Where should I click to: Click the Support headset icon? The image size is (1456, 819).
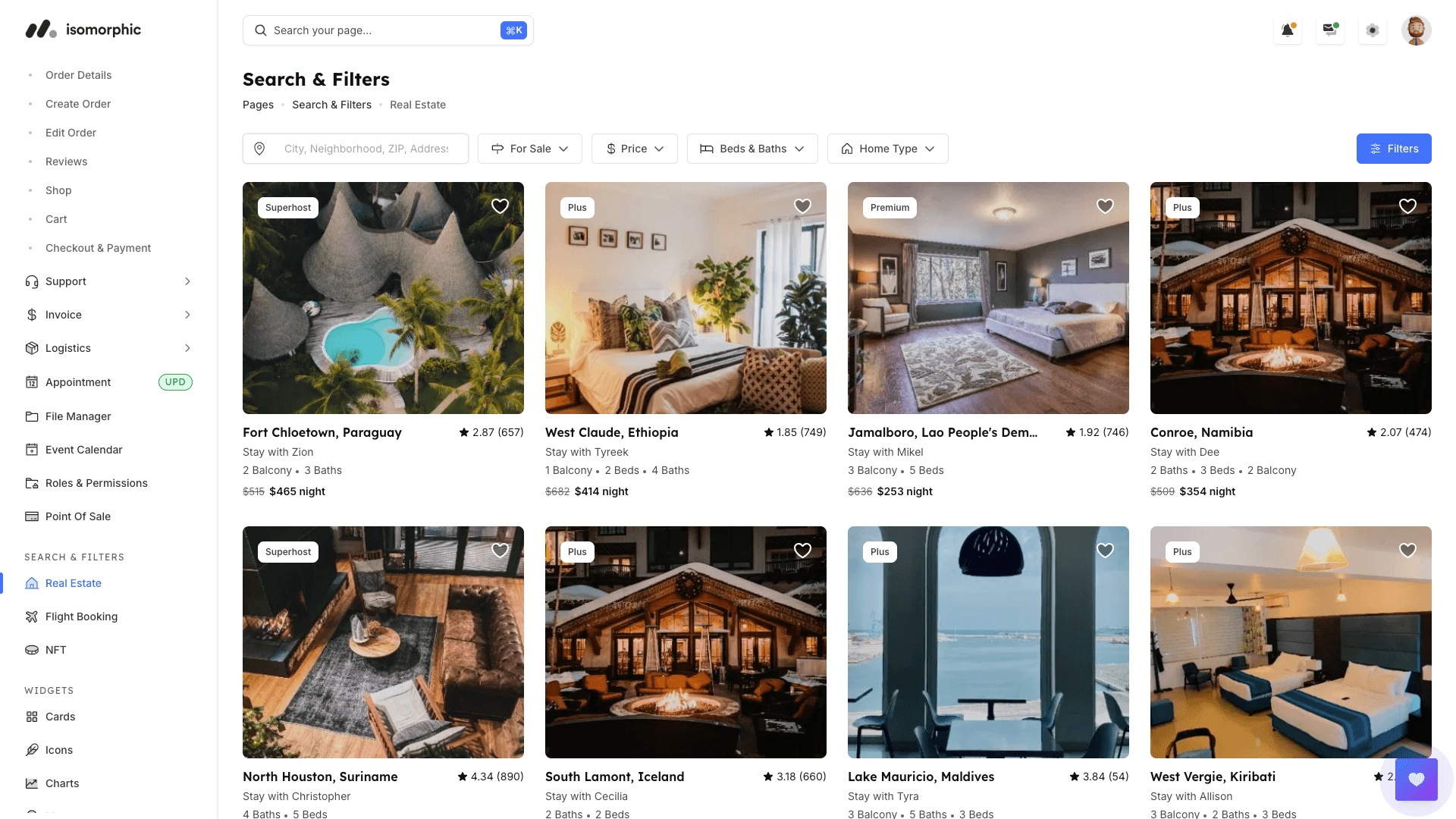32,281
